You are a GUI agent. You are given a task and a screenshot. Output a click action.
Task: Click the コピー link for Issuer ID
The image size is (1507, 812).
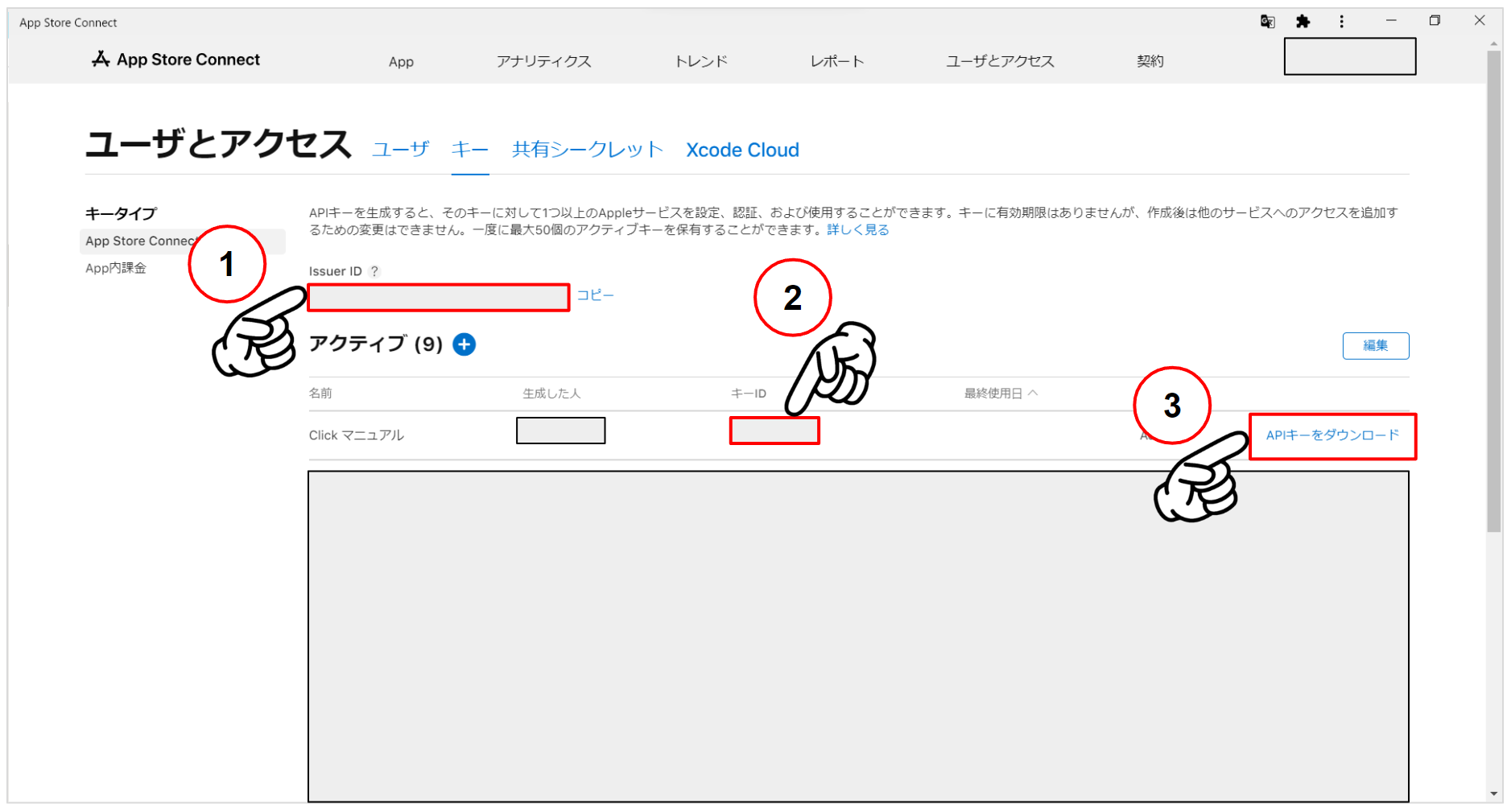[x=596, y=295]
